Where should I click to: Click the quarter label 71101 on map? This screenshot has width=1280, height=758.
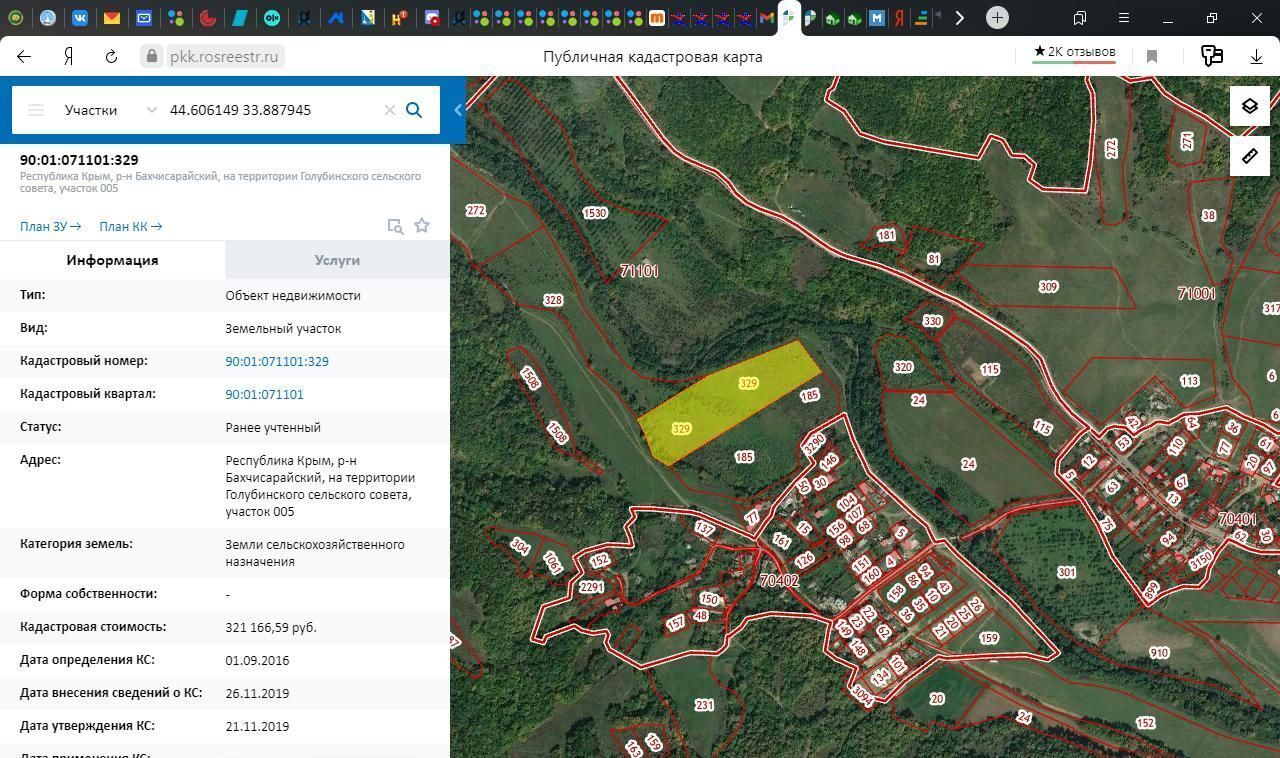pyautogui.click(x=639, y=271)
